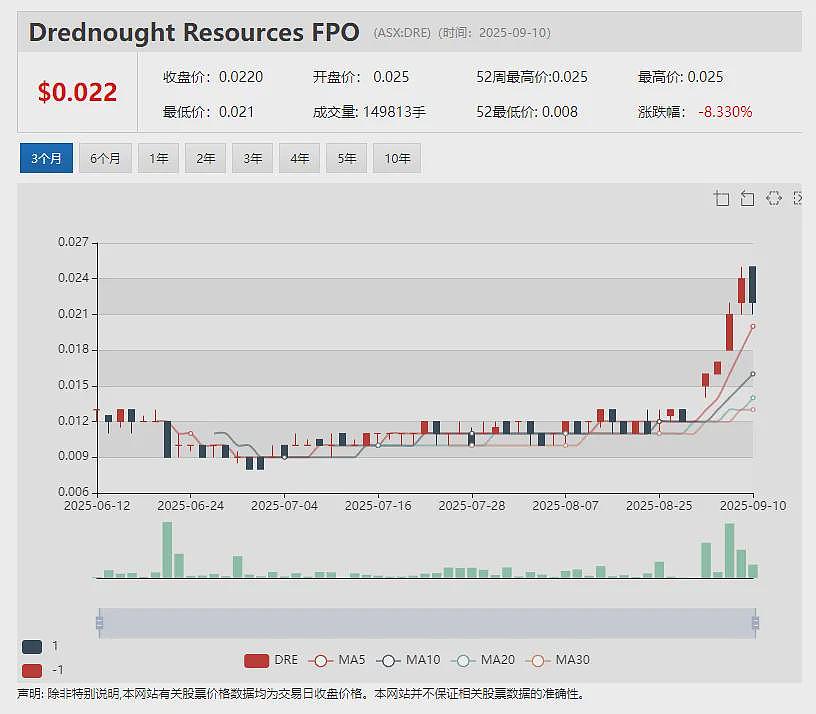Click the 2025-06-24 x-axis date label
Image resolution: width=816 pixels, height=714 pixels.
(190, 506)
